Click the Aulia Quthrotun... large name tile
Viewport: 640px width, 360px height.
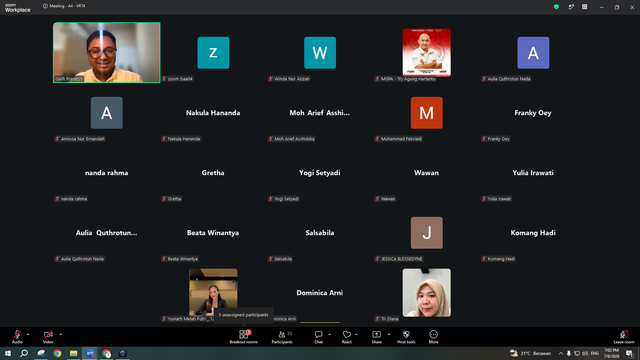(x=107, y=233)
